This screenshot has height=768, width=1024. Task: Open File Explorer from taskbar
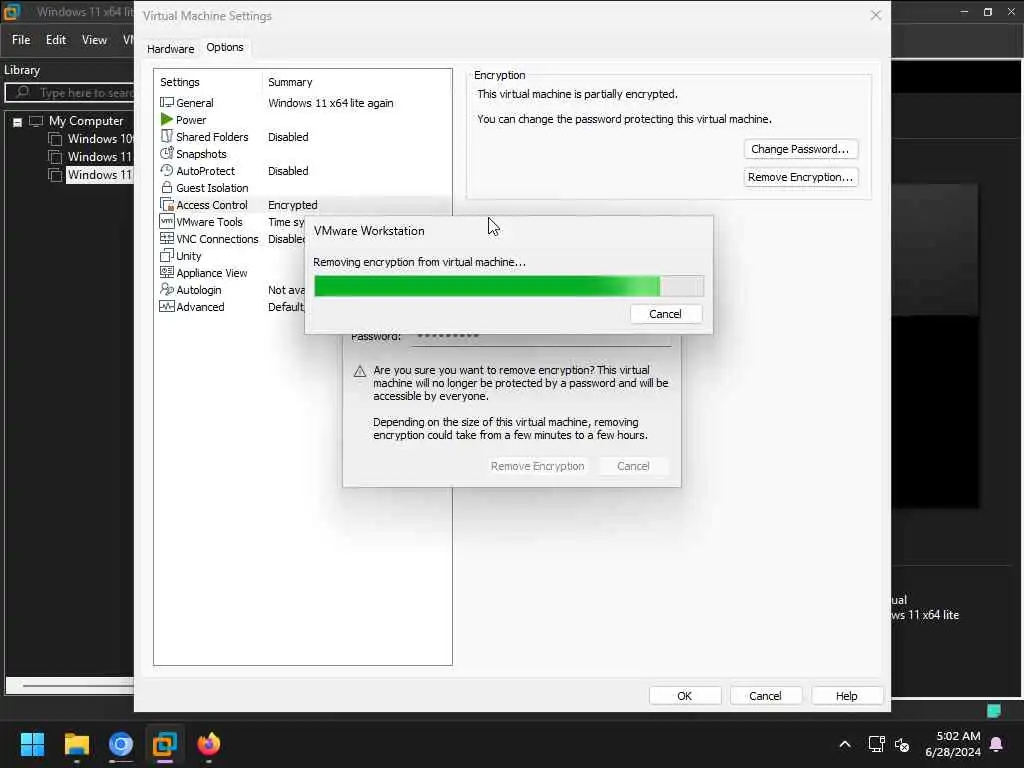coord(77,744)
